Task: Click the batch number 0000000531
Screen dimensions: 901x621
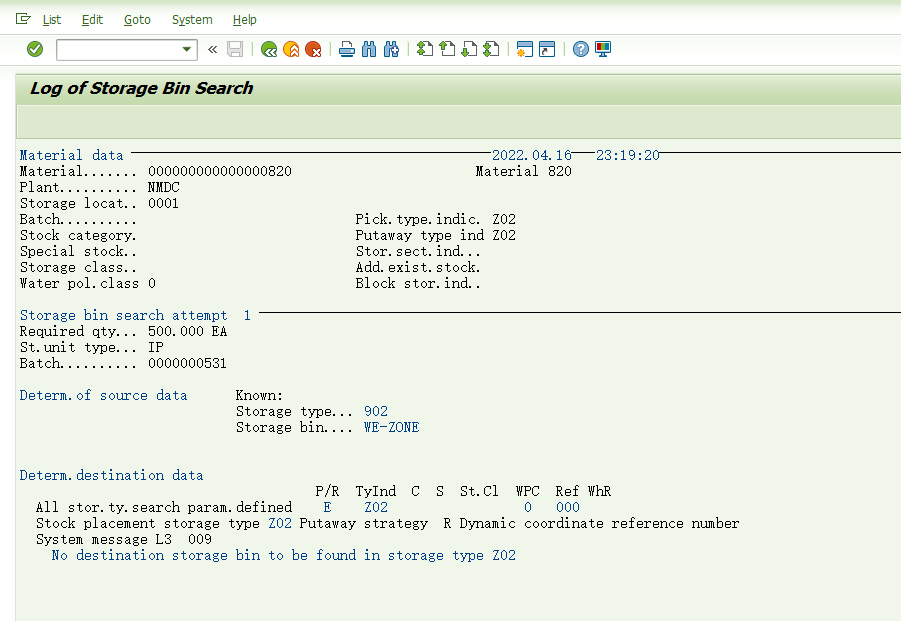Action: point(187,364)
